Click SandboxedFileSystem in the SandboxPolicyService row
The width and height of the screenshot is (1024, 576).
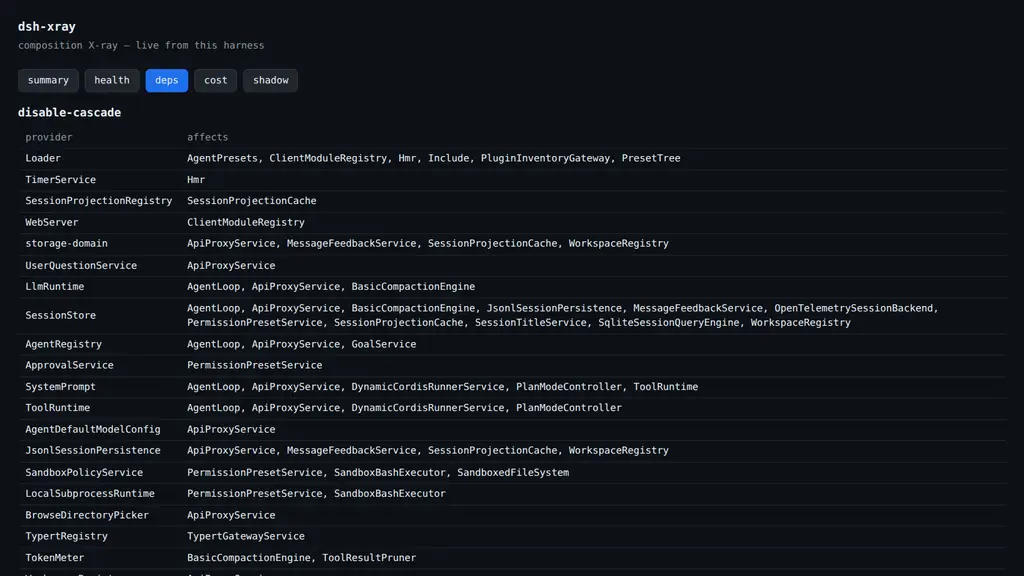[513, 472]
